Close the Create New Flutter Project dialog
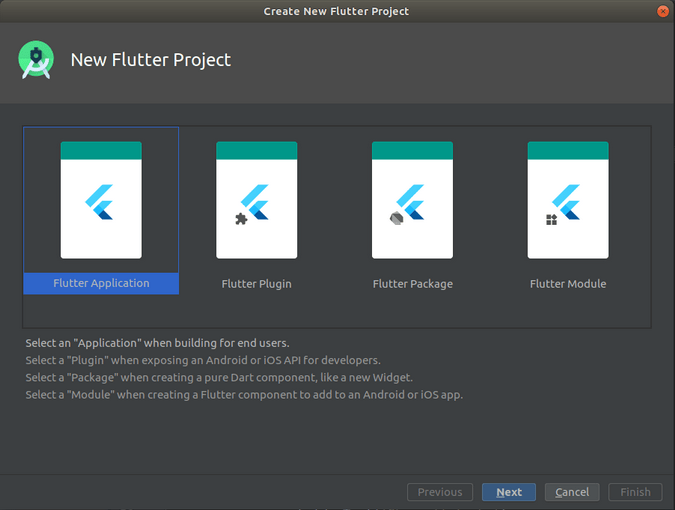This screenshot has width=675, height=510. point(663,11)
